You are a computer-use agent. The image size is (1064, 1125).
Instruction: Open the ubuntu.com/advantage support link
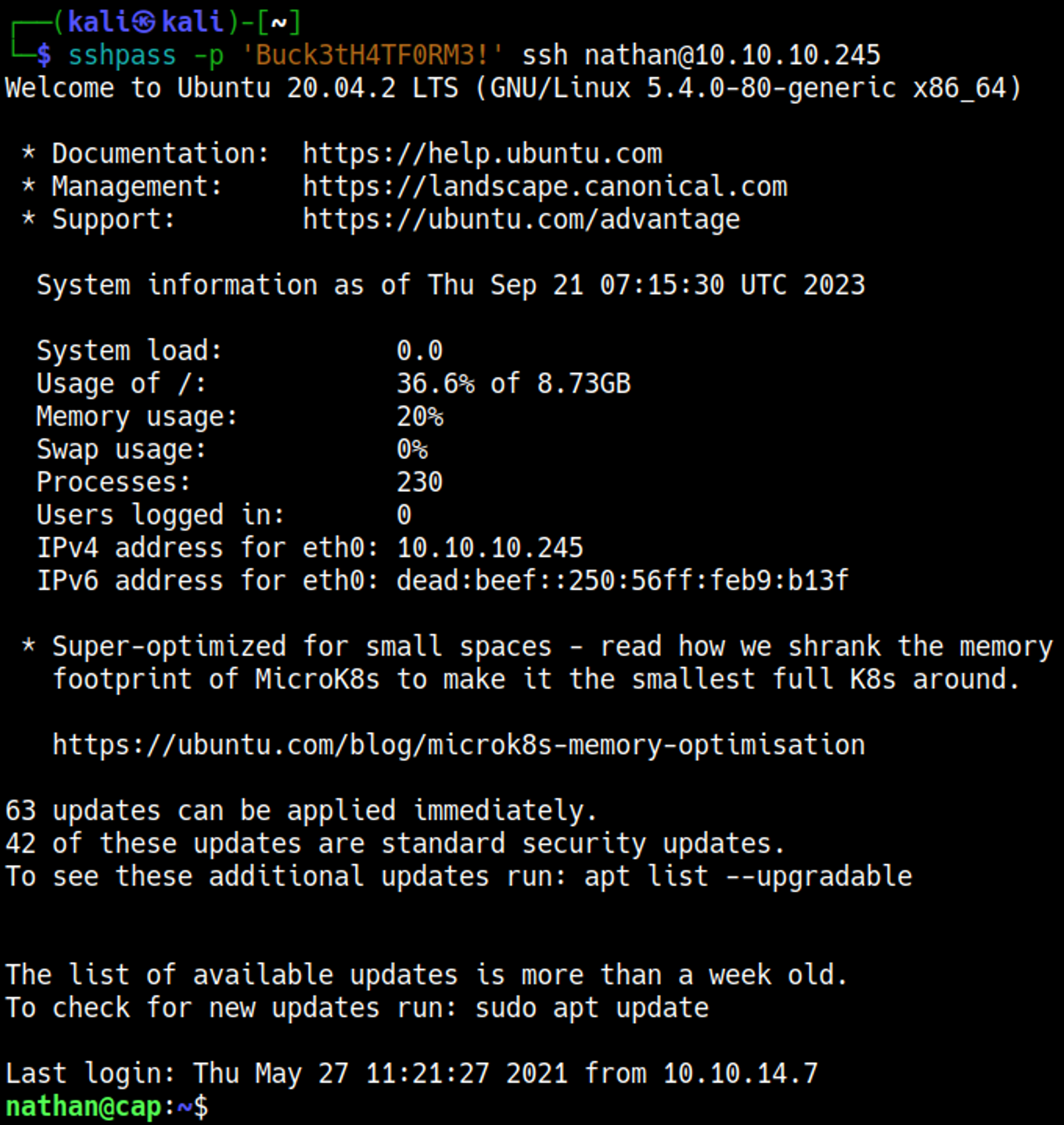521,220
